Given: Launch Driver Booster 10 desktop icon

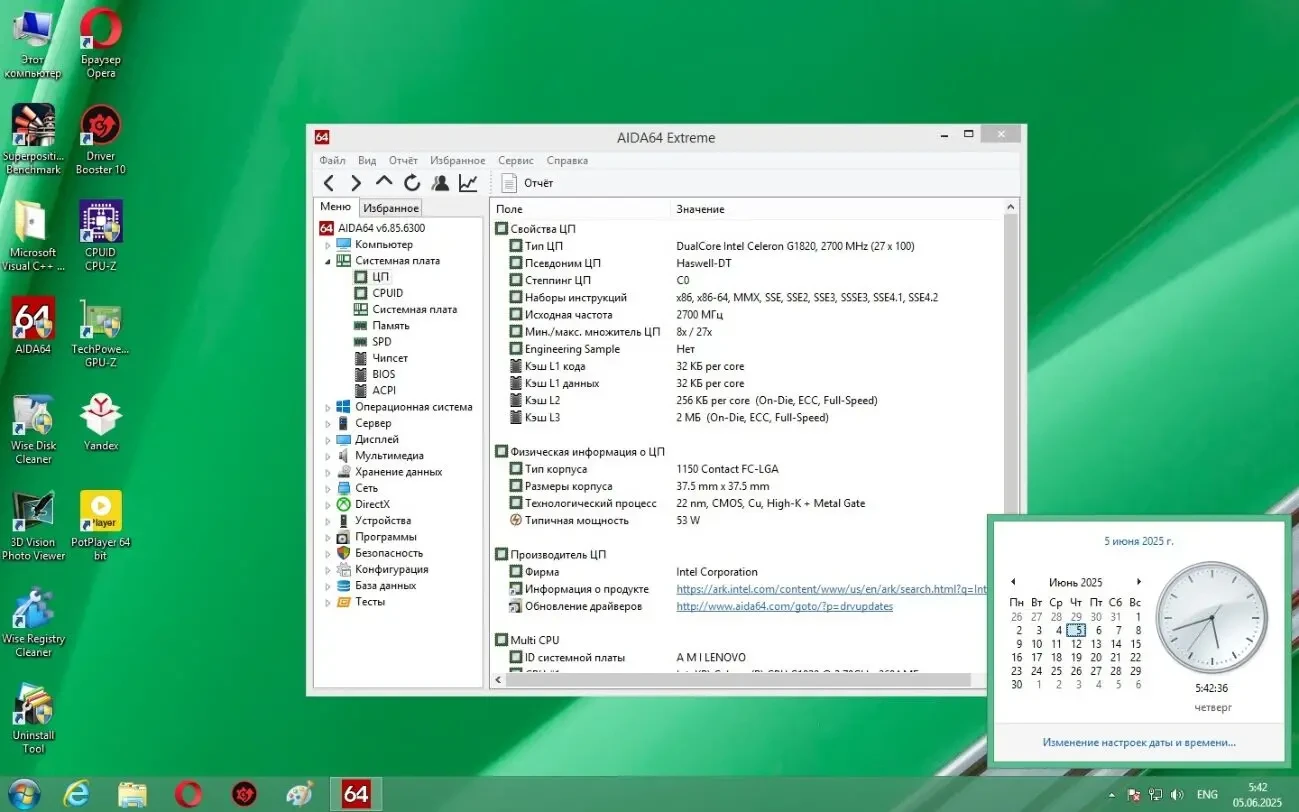Looking at the screenshot, I should [x=100, y=125].
